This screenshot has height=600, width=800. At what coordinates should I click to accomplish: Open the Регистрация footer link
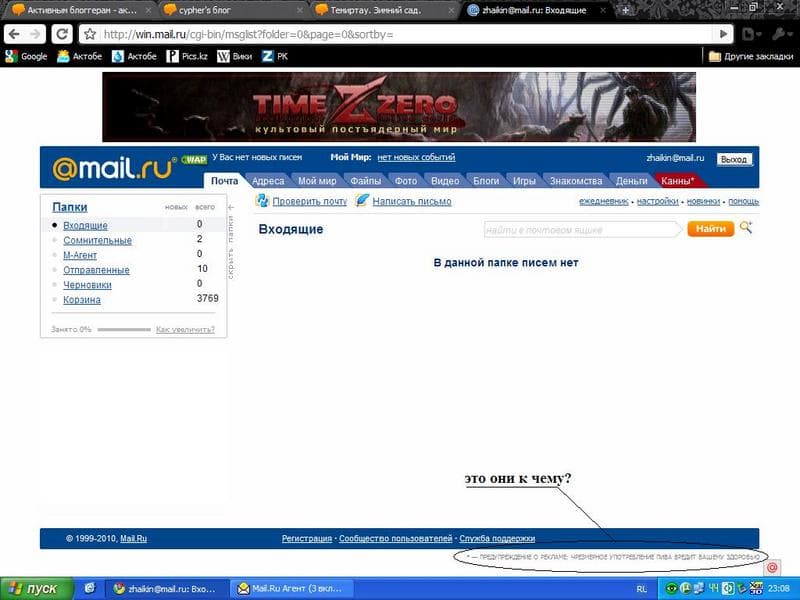coord(307,538)
